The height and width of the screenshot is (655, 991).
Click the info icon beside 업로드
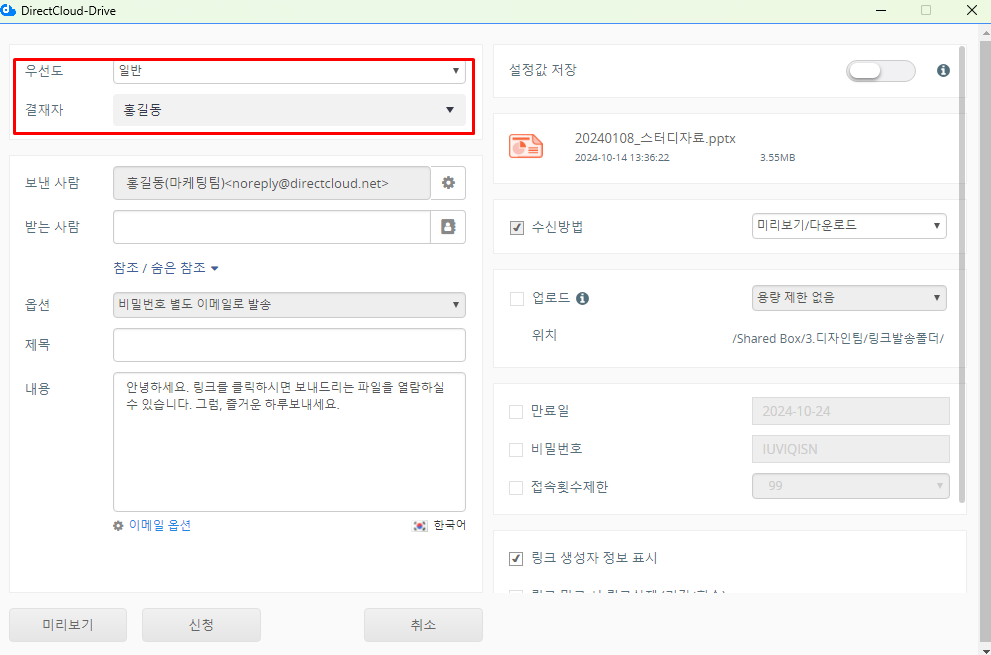[x=582, y=298]
